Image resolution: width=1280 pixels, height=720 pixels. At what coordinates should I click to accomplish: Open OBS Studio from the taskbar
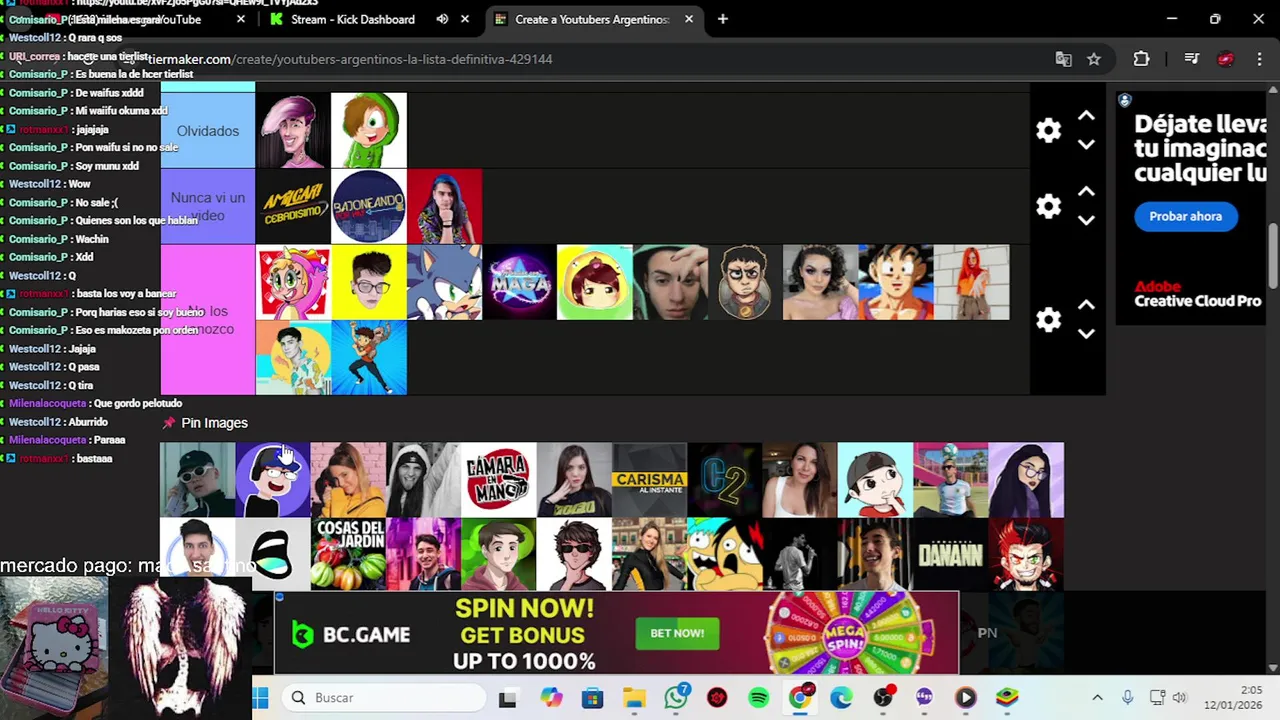tap(882, 698)
